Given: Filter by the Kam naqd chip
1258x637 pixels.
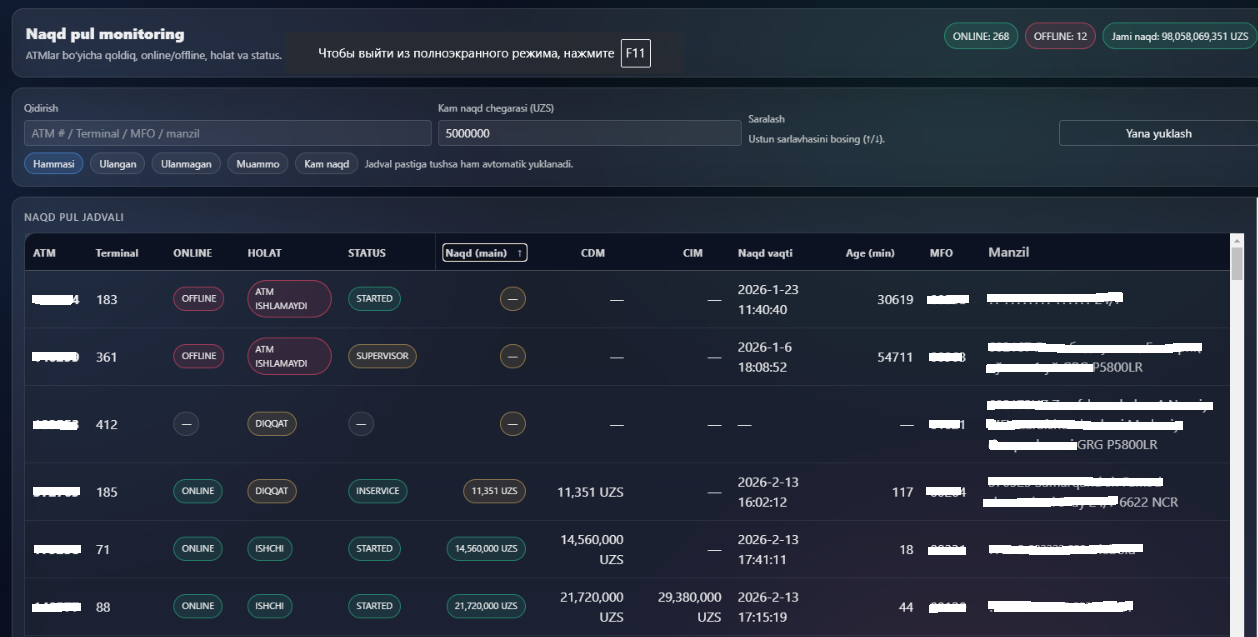Looking at the screenshot, I should coord(326,164).
